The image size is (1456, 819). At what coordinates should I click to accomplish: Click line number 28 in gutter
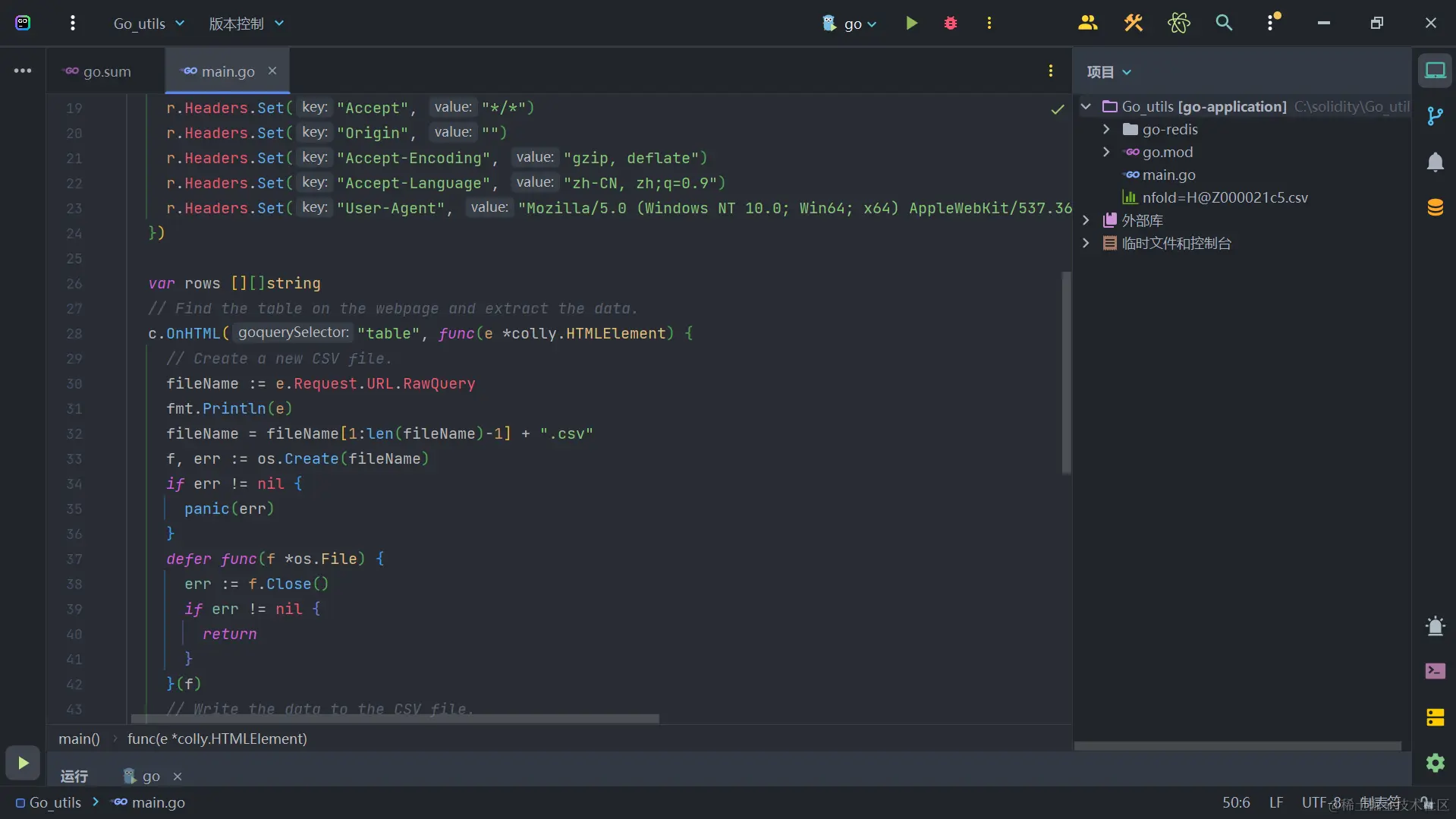click(74, 333)
